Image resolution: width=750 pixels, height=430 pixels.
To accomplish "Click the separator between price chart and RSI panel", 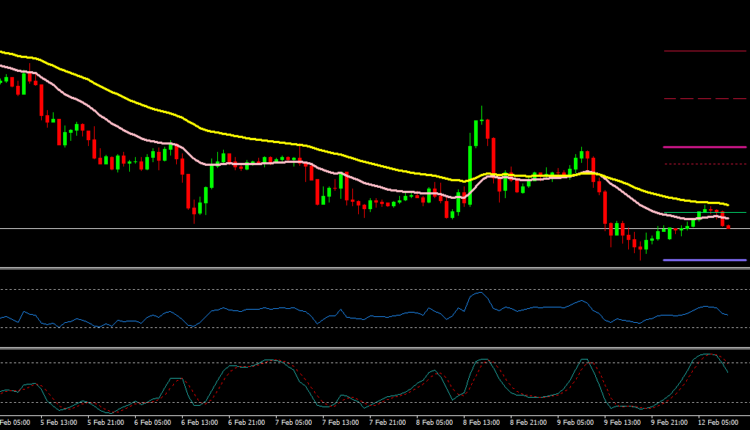I will [375, 268].
